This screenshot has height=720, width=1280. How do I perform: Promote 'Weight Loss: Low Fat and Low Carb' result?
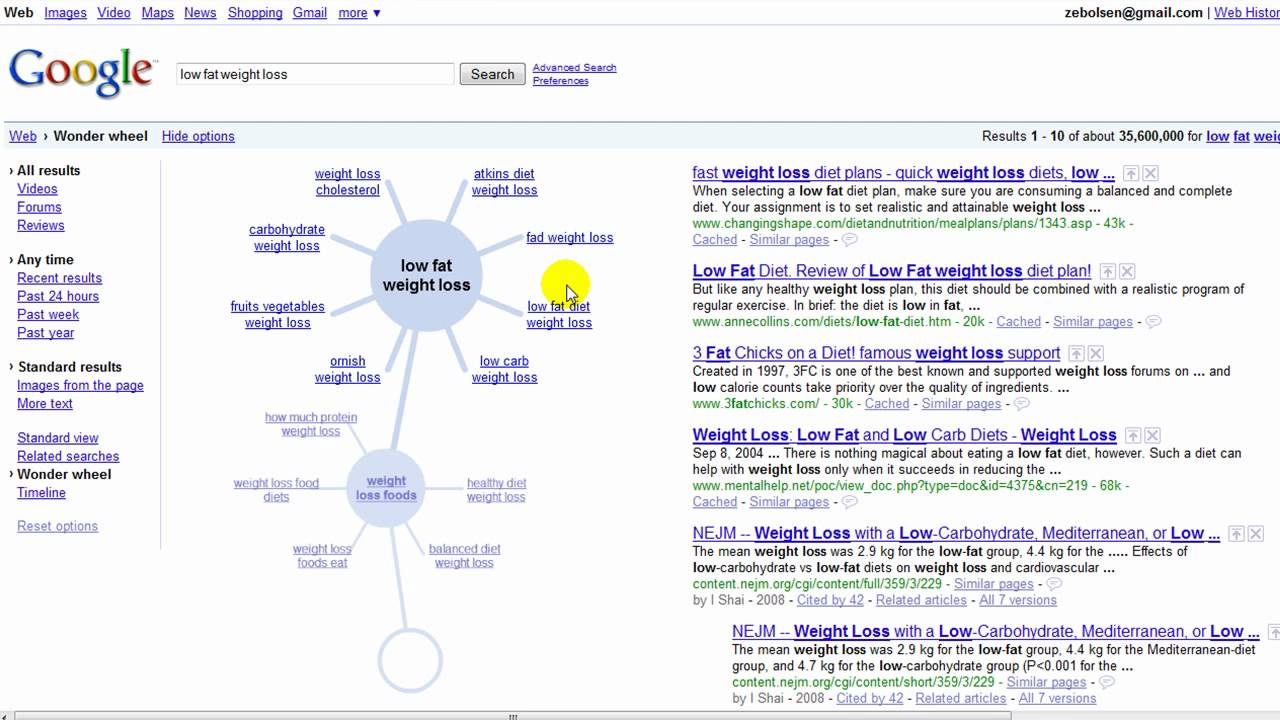point(1132,435)
